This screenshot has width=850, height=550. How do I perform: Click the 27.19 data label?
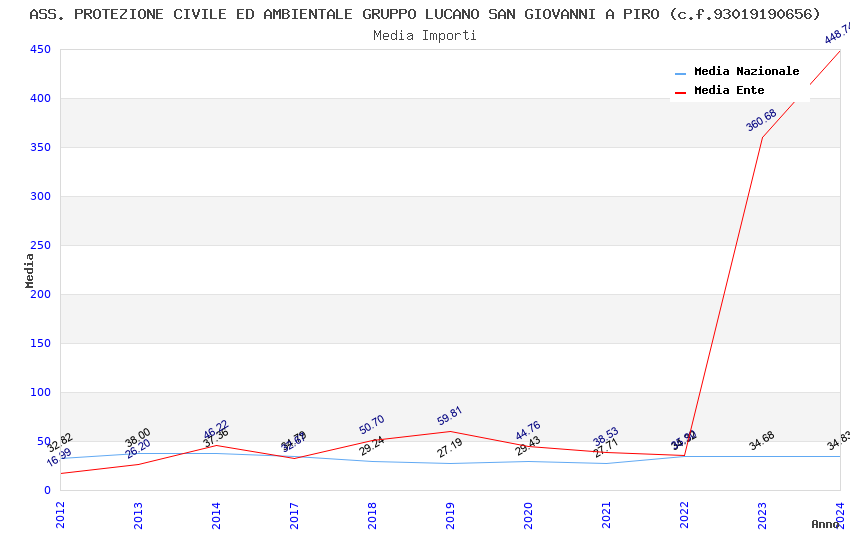pos(450,448)
